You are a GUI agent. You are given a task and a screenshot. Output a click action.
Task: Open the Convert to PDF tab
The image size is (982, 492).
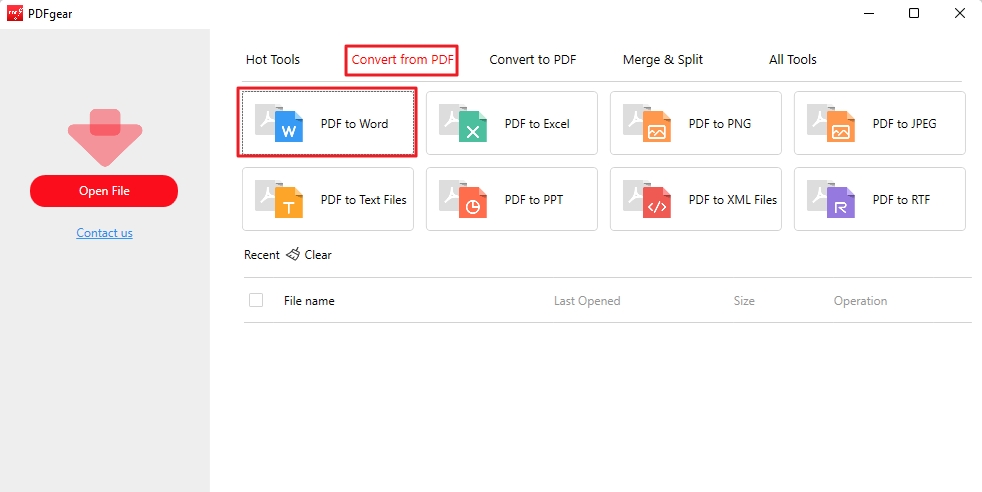point(532,59)
